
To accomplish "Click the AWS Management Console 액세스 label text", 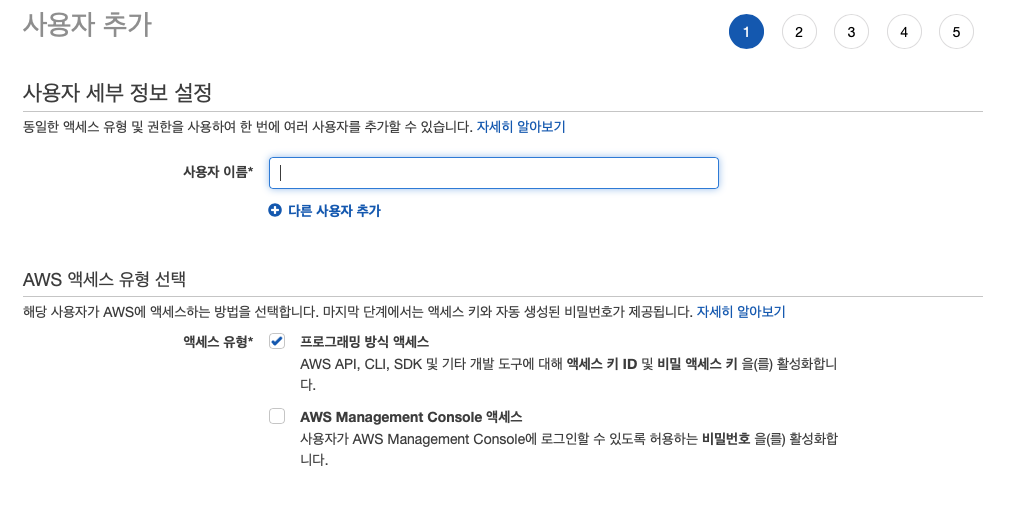I will (411, 417).
